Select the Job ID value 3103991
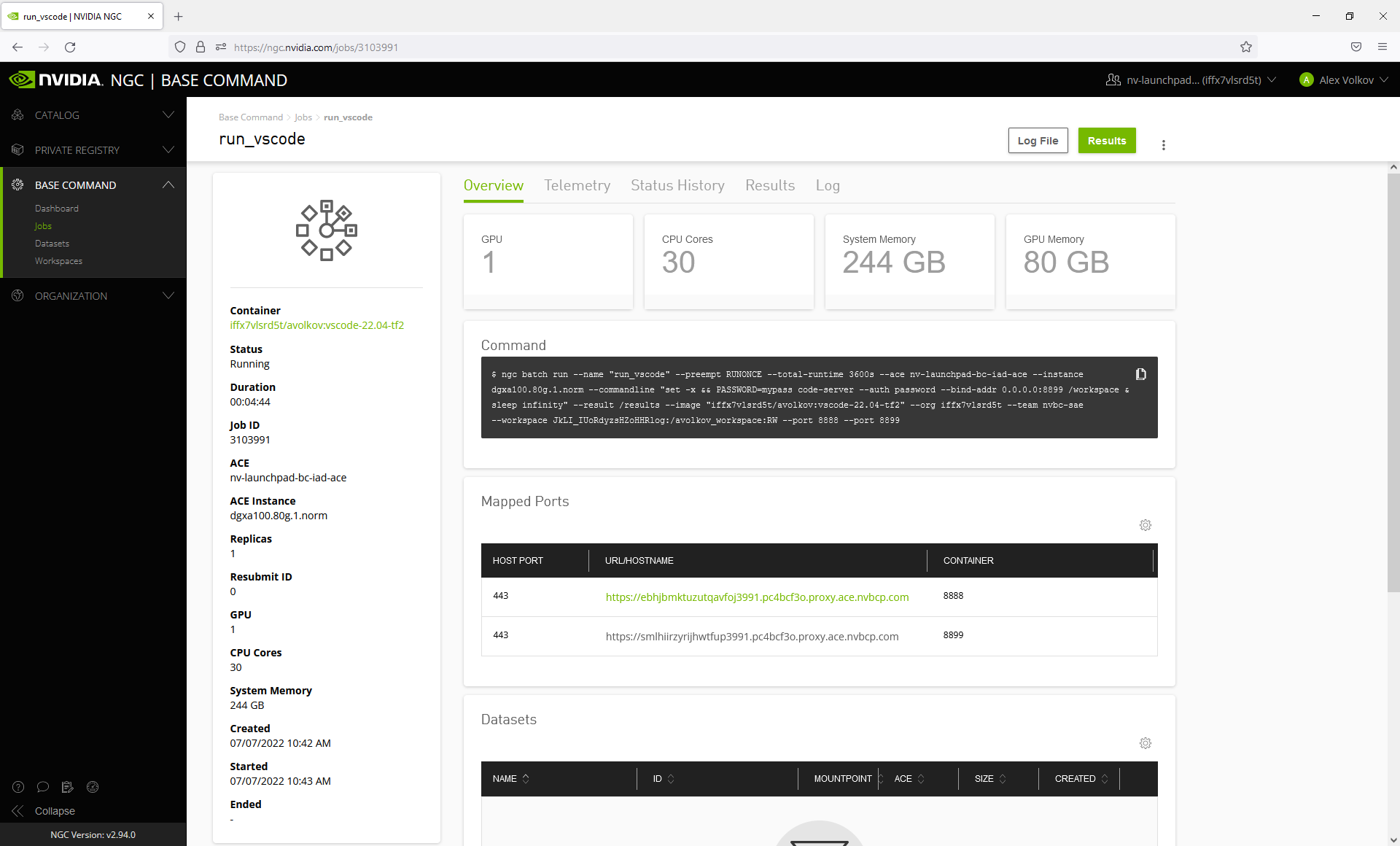1400x846 pixels. 250,440
